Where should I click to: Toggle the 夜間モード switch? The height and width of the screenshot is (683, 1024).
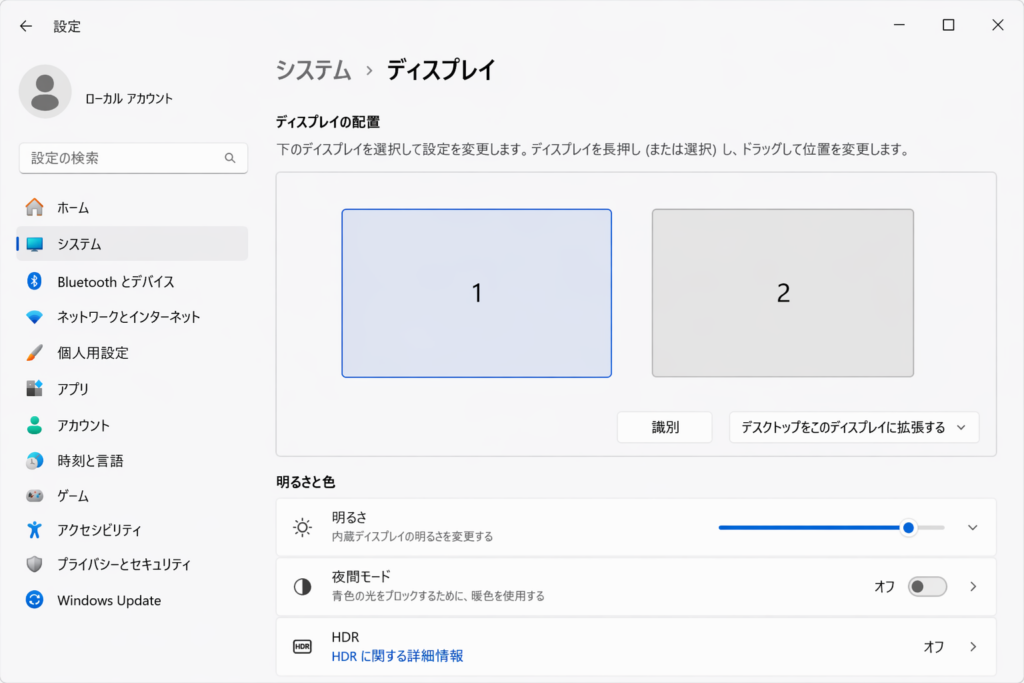[927, 586]
